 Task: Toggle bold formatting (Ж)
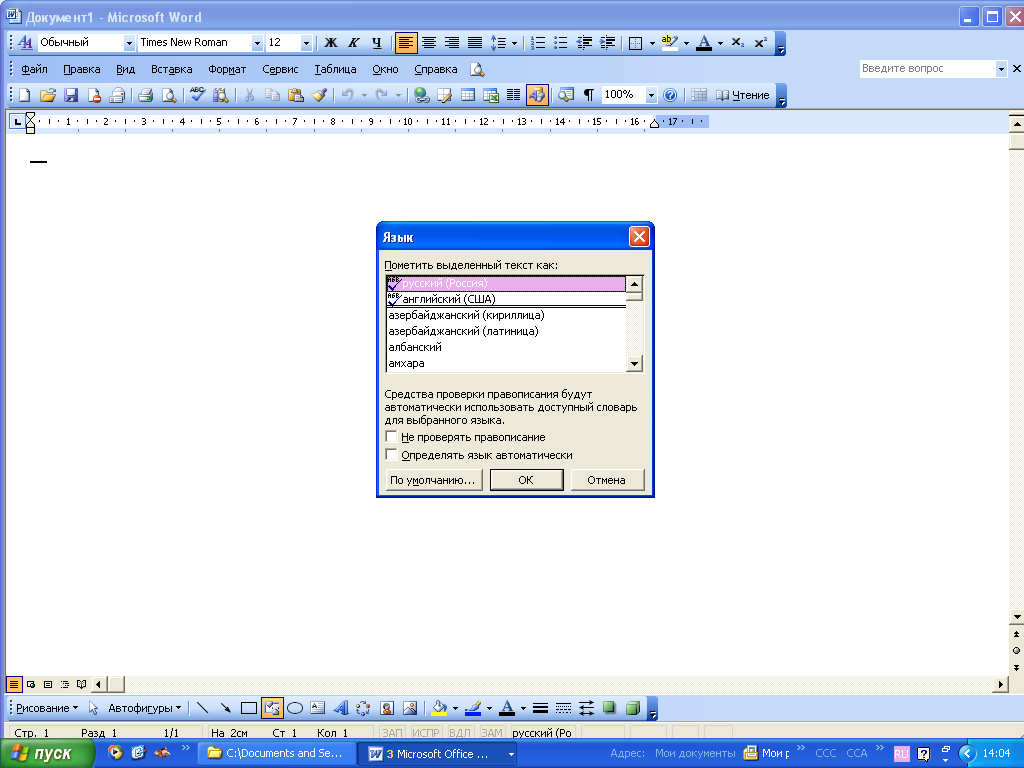(x=331, y=43)
